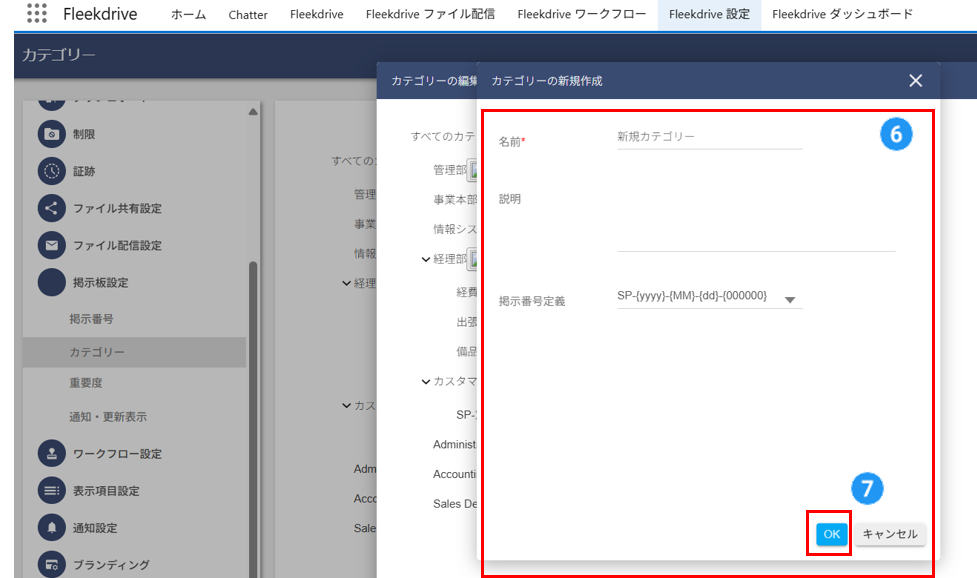
Task: Click the sidebar scroll-up arrow
Action: click(x=252, y=111)
